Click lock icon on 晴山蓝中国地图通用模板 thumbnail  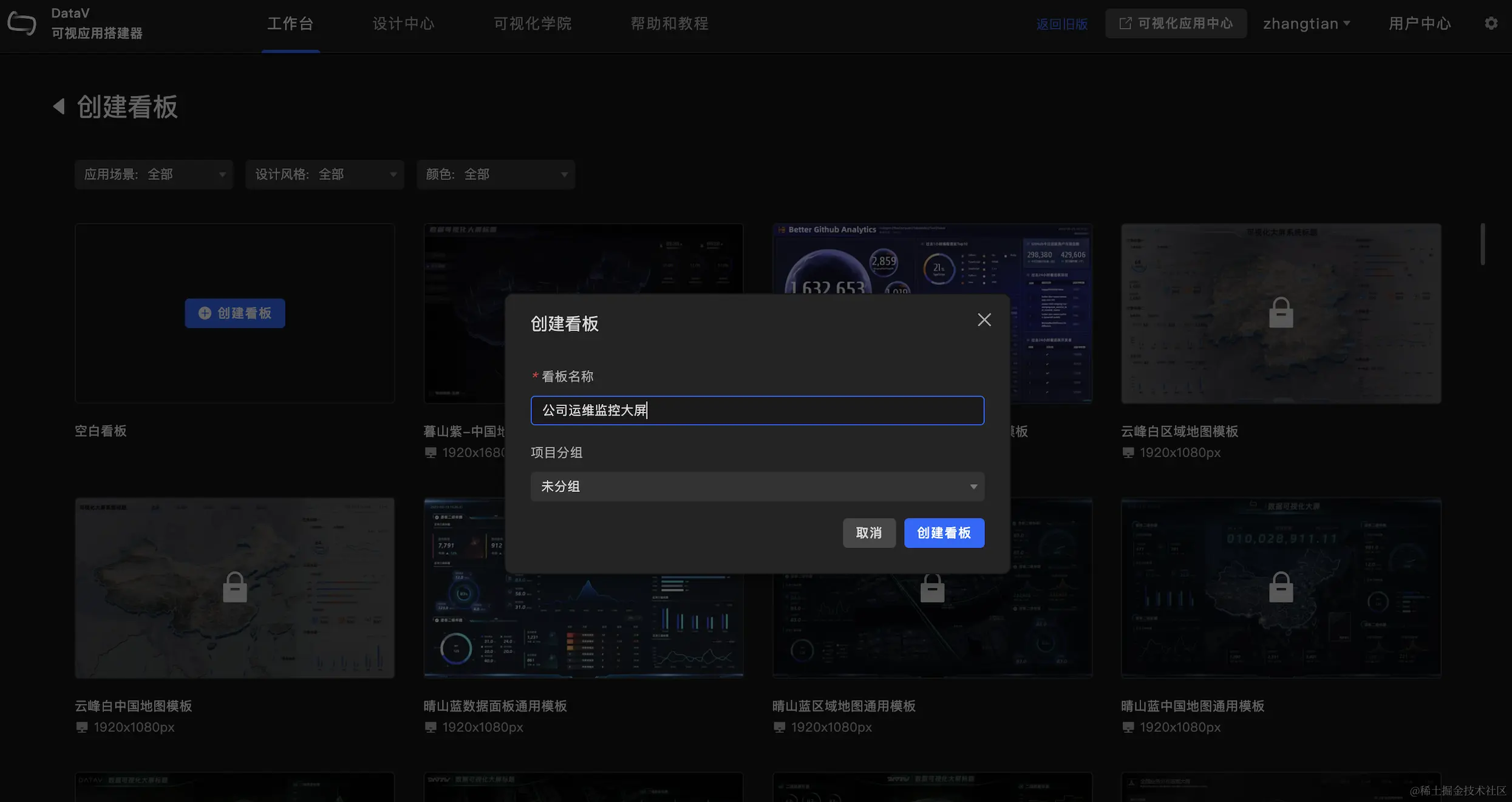[1281, 588]
